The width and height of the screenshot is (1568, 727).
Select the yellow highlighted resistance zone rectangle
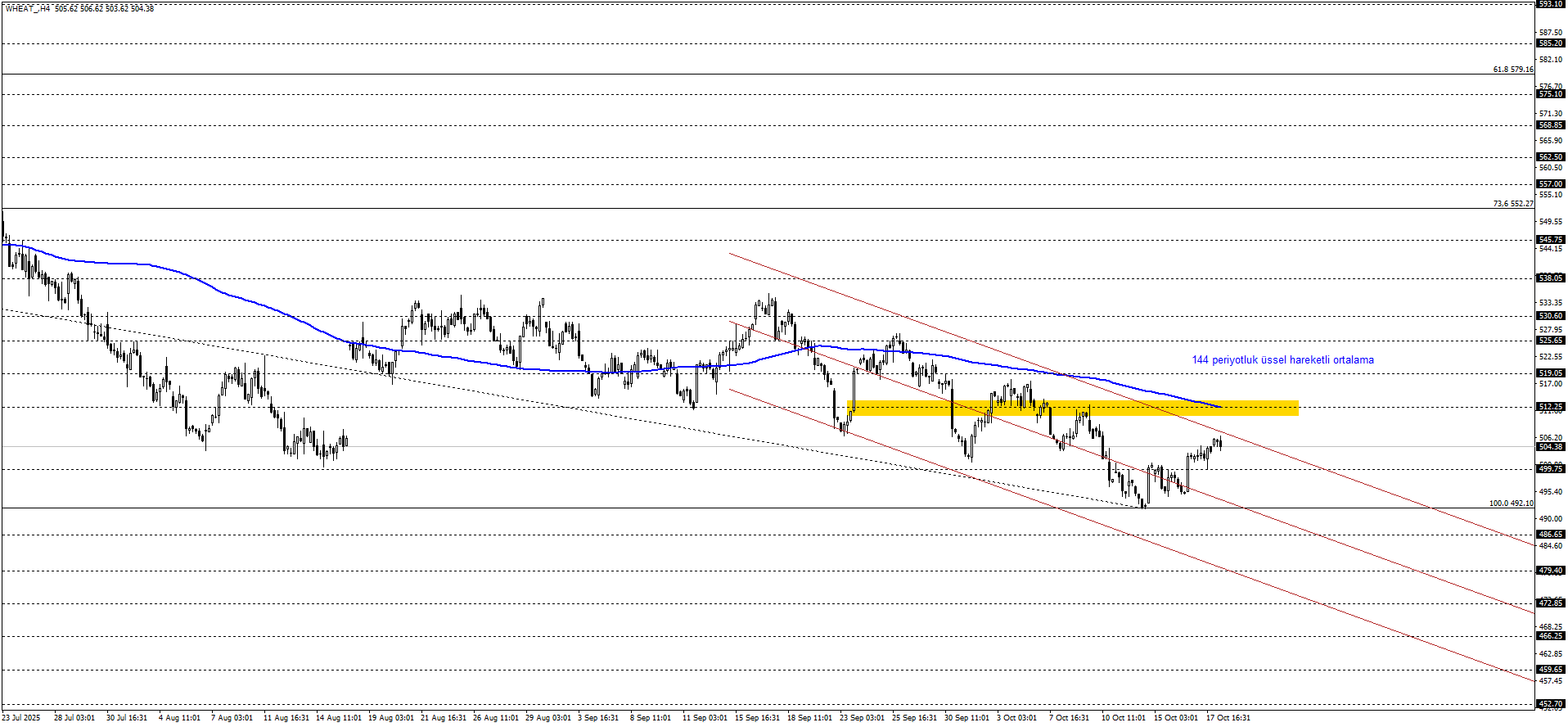[x=1072, y=408]
